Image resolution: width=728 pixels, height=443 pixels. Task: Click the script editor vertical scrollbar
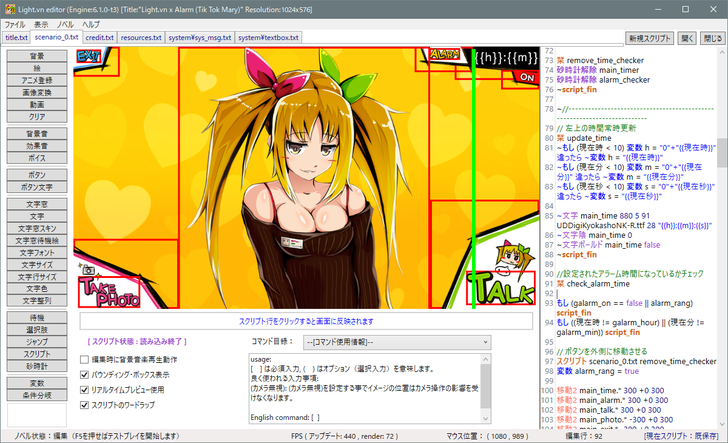[x=722, y=238]
